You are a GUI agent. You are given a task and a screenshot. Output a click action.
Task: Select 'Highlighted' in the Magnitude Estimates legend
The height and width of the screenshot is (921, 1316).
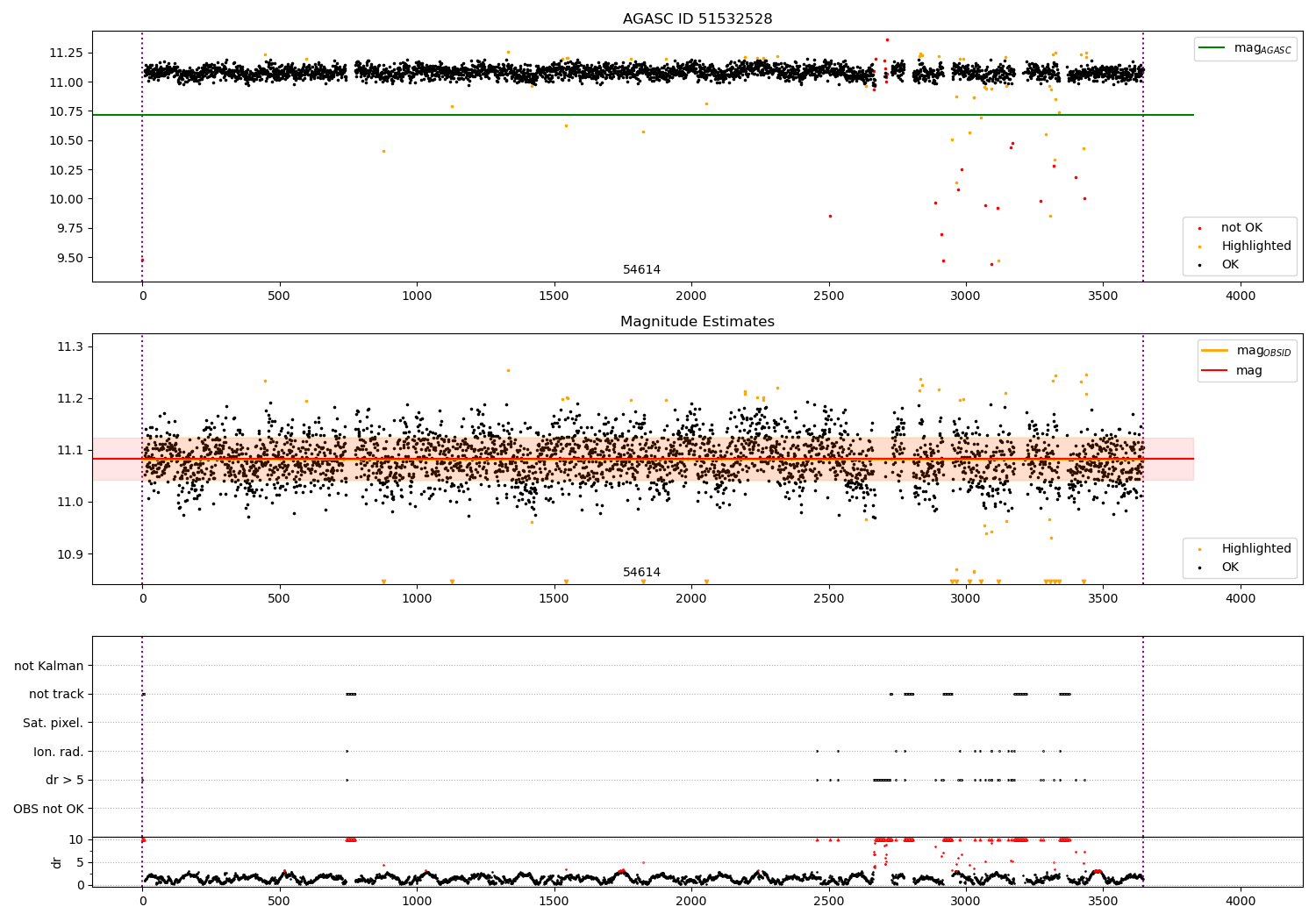point(1256,549)
